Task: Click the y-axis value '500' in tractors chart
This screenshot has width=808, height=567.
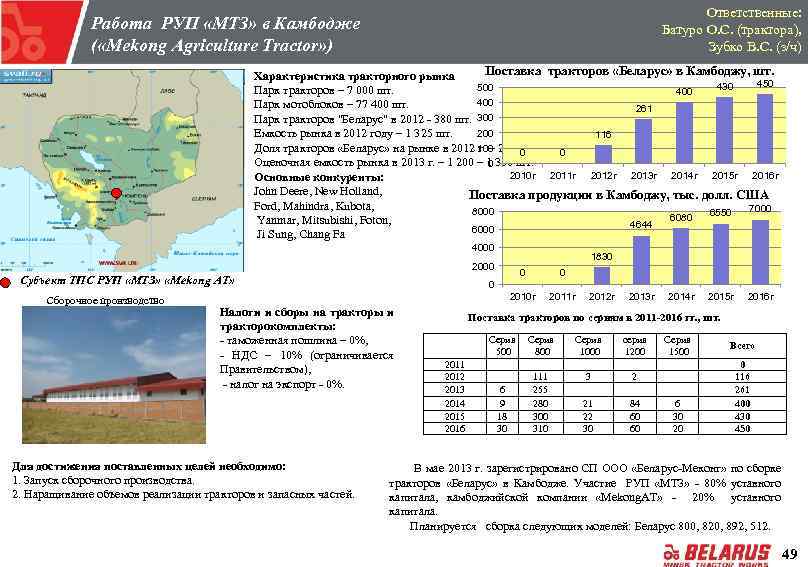Action: pyautogui.click(x=485, y=87)
